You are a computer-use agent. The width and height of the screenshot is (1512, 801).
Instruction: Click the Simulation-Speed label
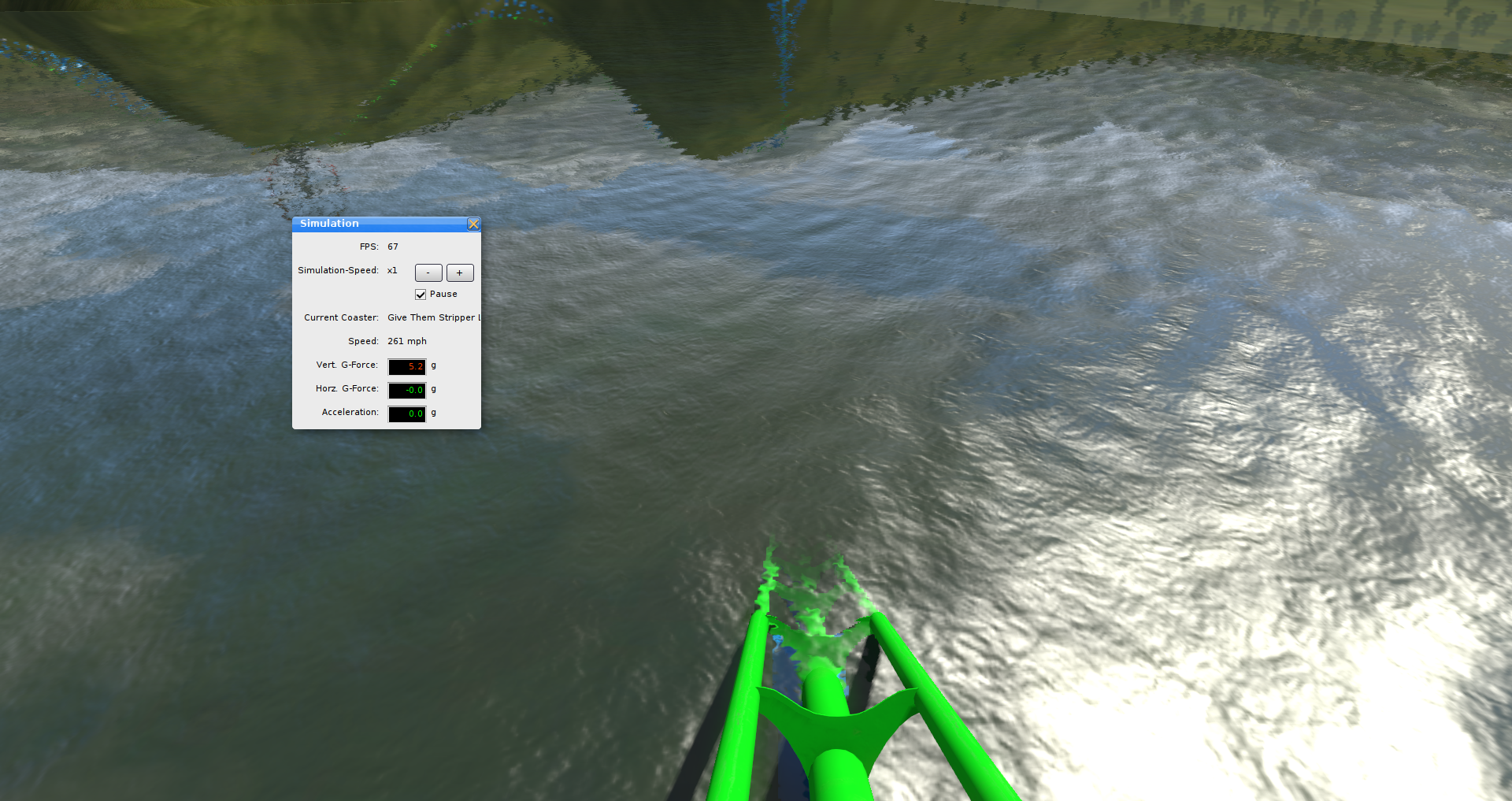[x=338, y=271]
